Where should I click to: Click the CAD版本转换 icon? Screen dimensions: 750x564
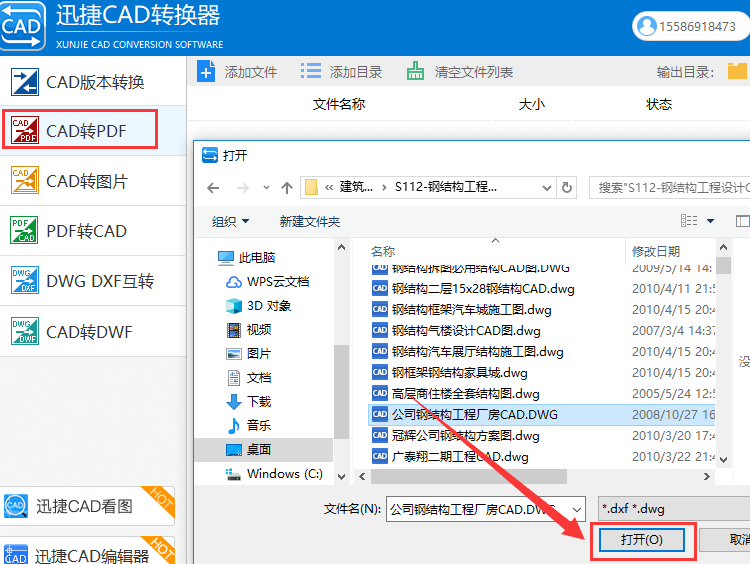24,82
